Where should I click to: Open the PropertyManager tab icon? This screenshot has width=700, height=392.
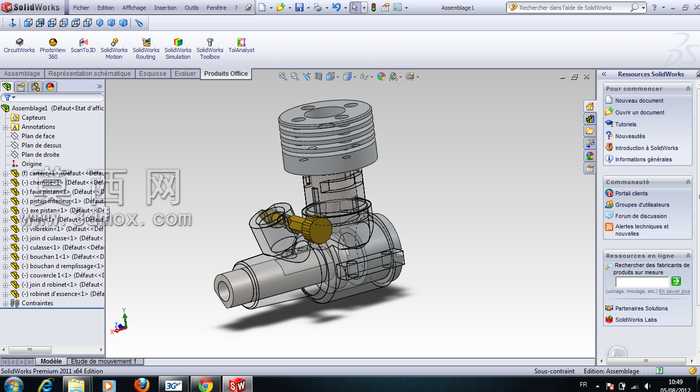21,87
